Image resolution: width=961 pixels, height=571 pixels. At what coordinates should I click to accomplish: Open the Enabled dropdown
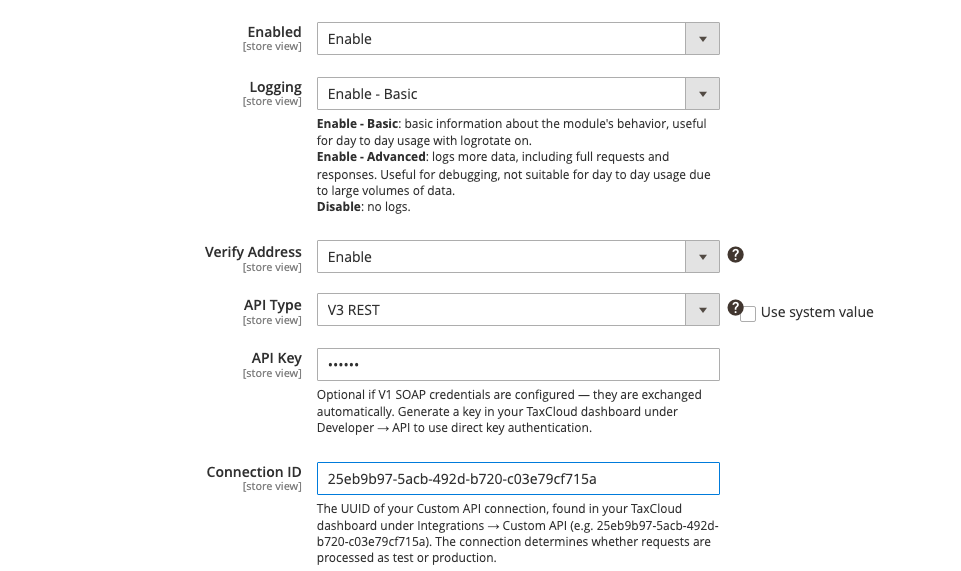click(x=518, y=39)
